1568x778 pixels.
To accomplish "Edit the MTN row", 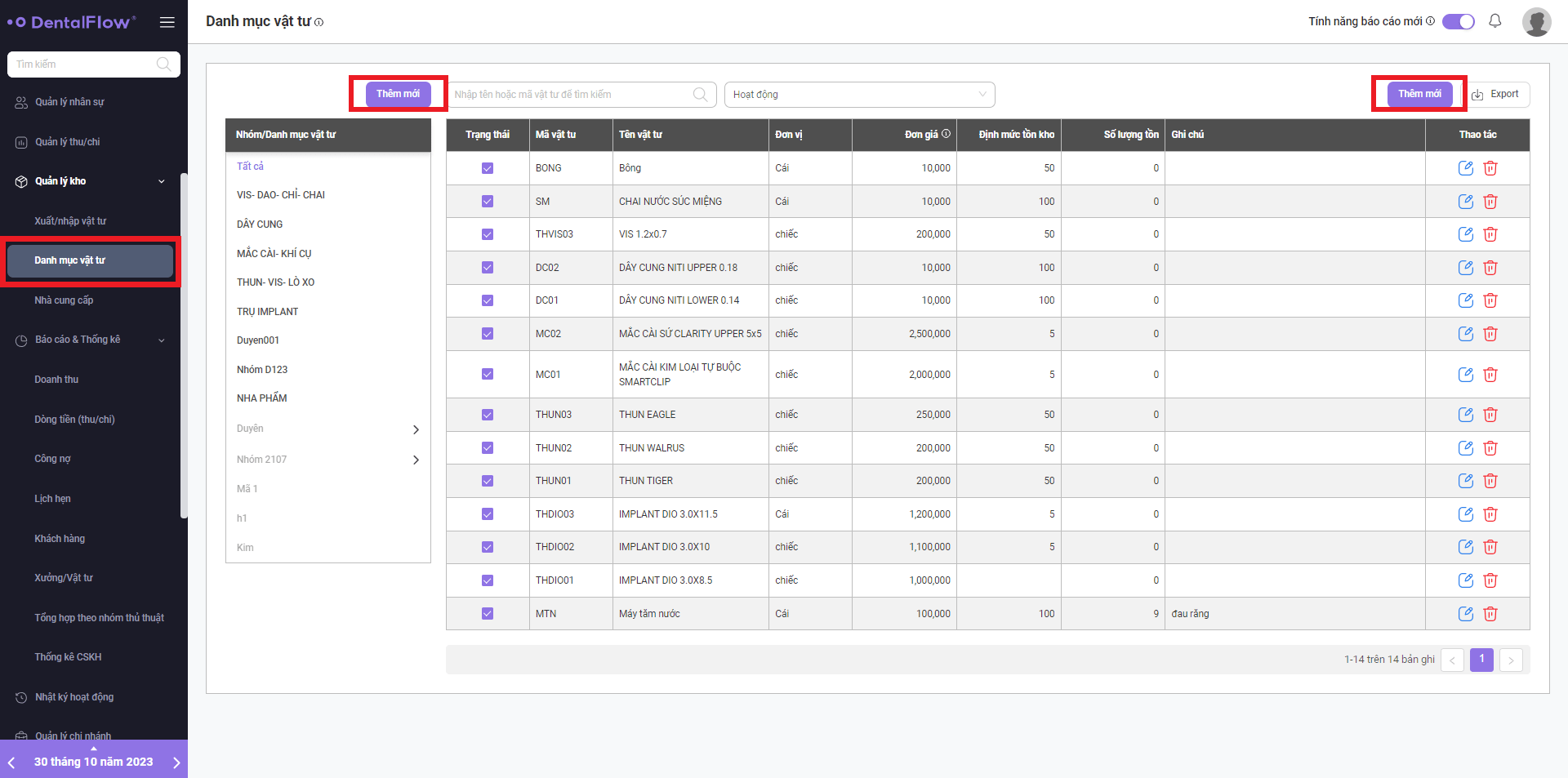I will point(1466,614).
